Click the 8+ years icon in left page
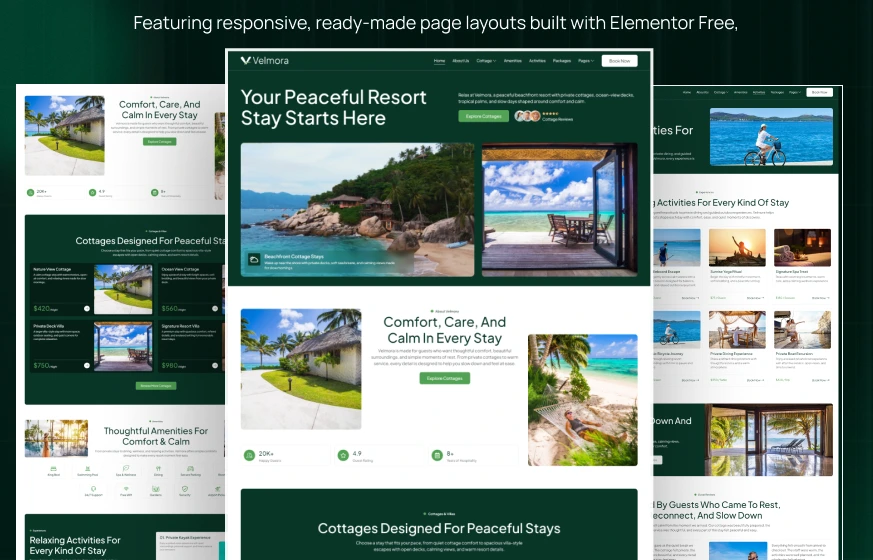The image size is (873, 560). [x=154, y=193]
